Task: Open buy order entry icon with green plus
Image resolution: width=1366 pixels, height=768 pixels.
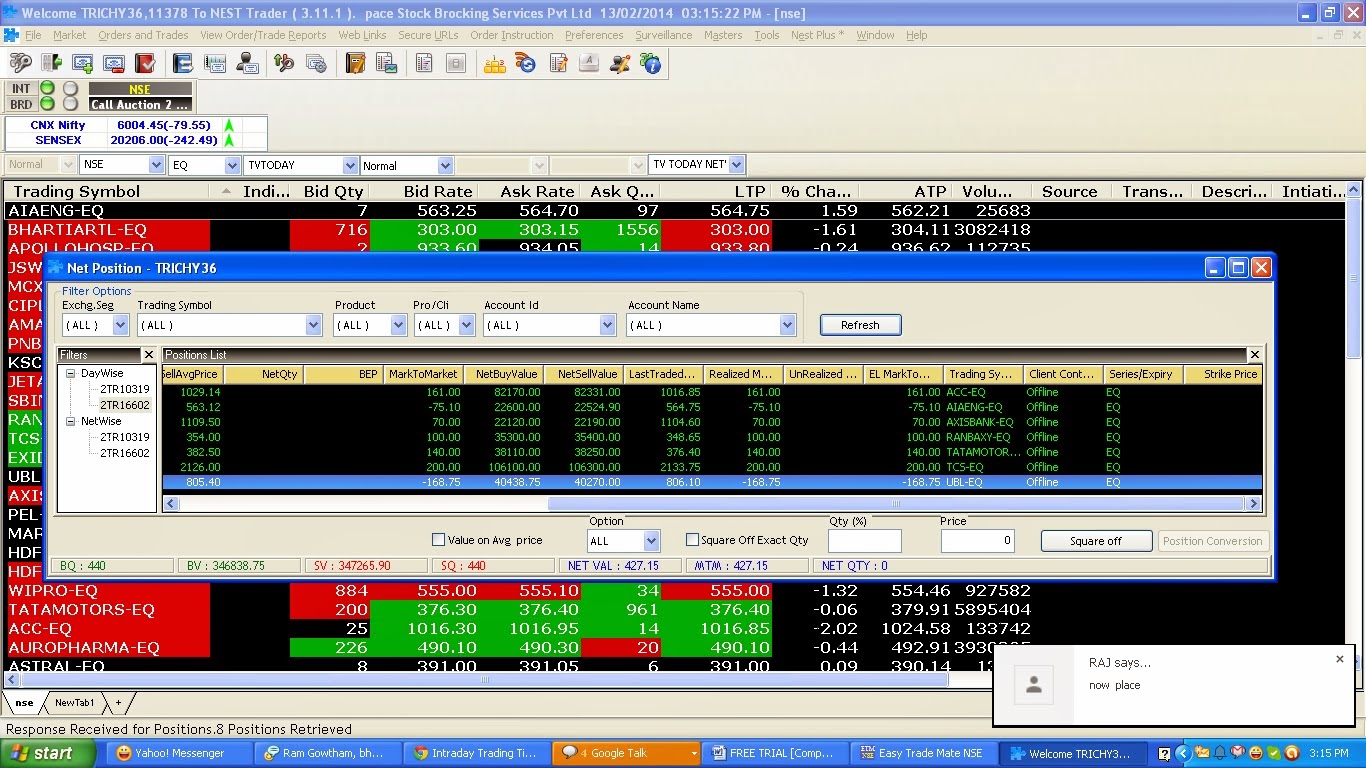Action: (x=83, y=63)
